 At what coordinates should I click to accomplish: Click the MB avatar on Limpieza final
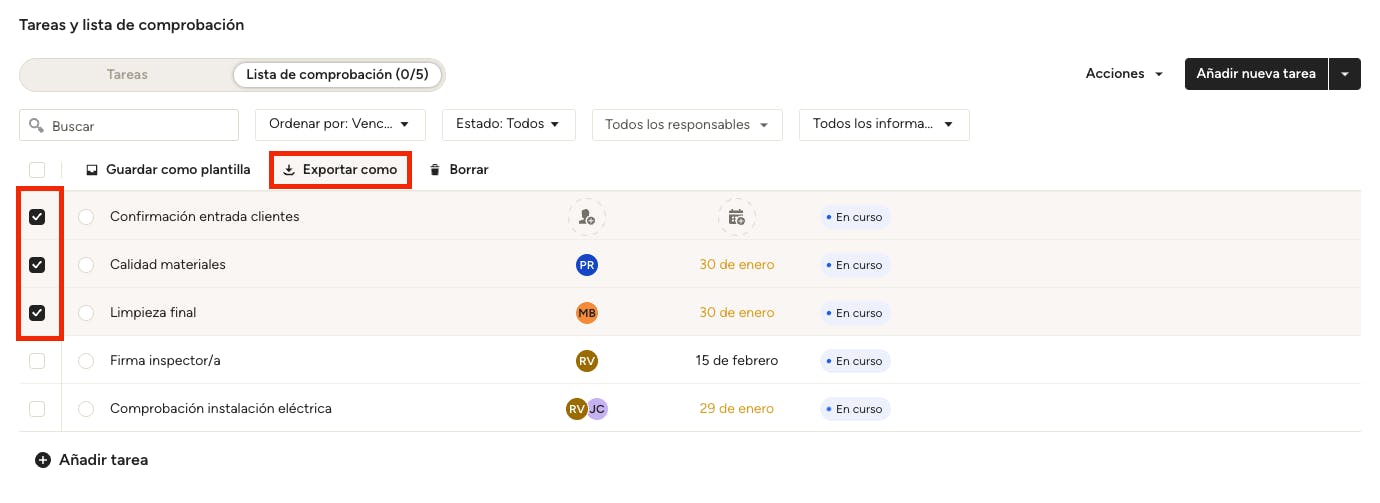587,313
